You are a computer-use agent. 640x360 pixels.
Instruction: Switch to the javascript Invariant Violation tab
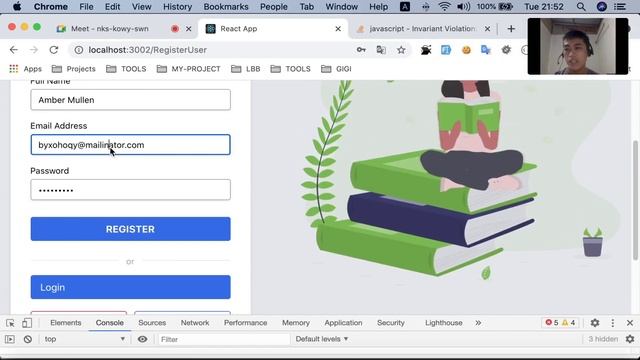[x=422, y=29]
